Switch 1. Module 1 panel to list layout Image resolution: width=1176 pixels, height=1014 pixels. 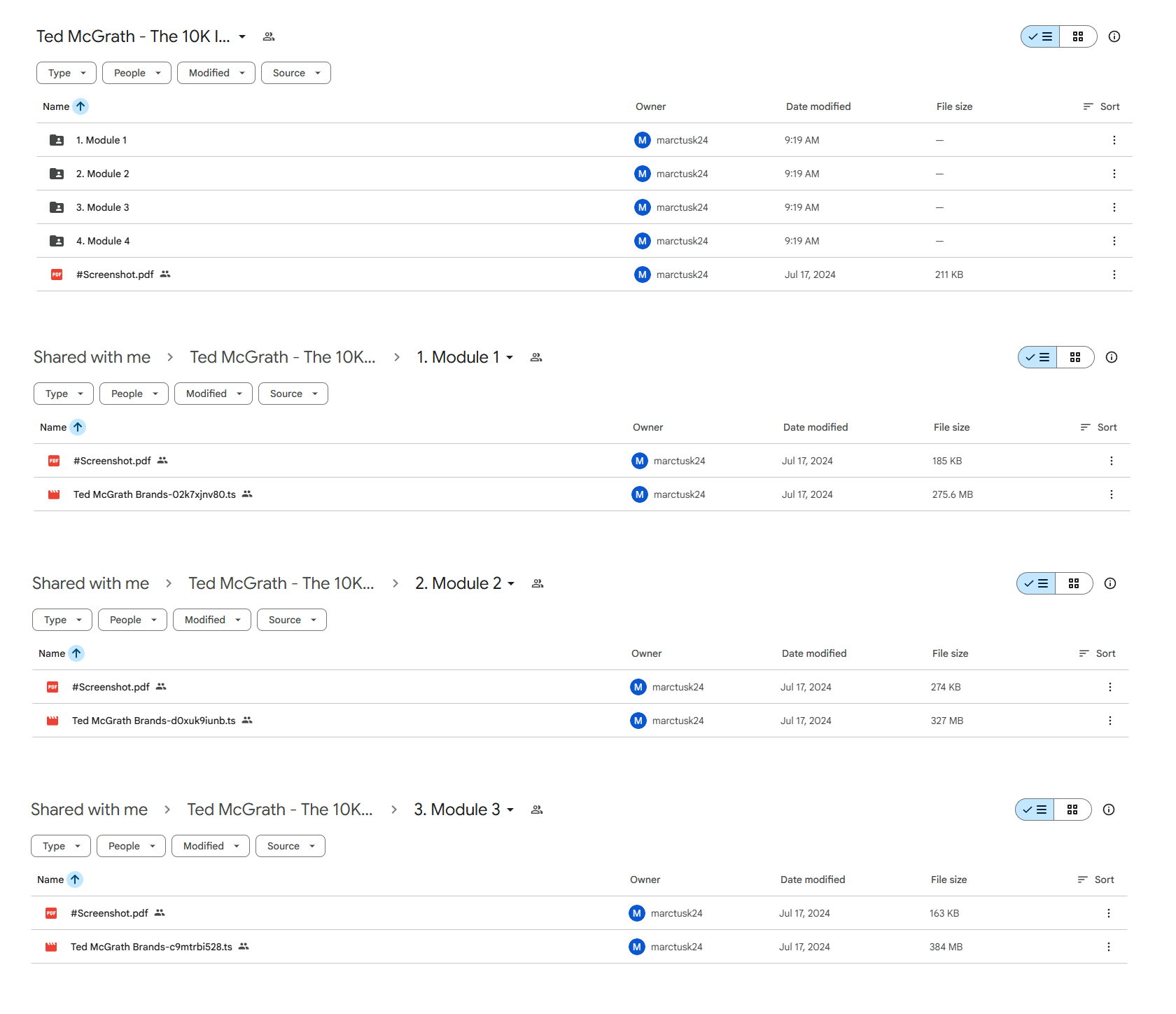(1037, 357)
